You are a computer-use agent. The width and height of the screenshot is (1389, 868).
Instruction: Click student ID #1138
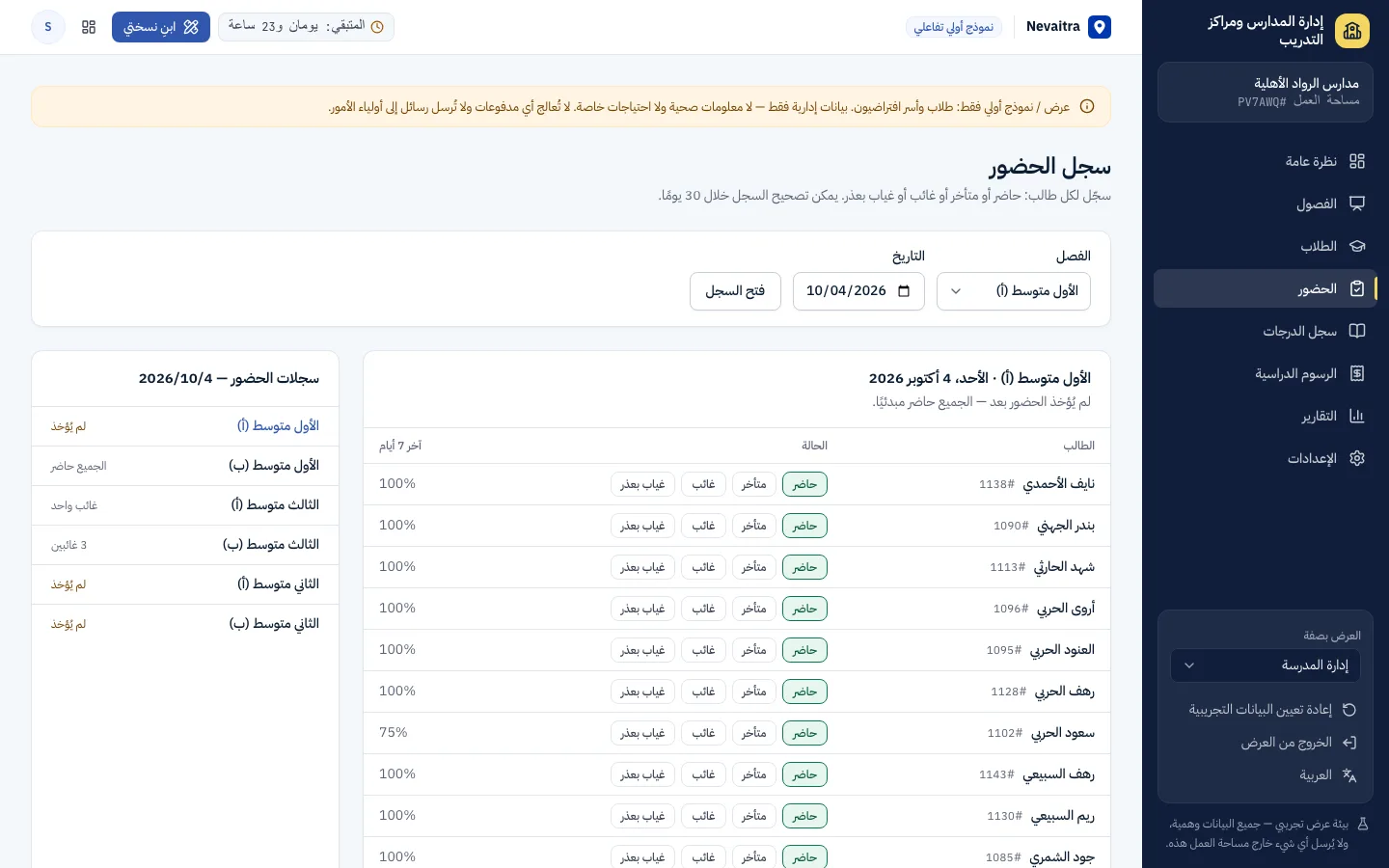pyautogui.click(x=996, y=484)
